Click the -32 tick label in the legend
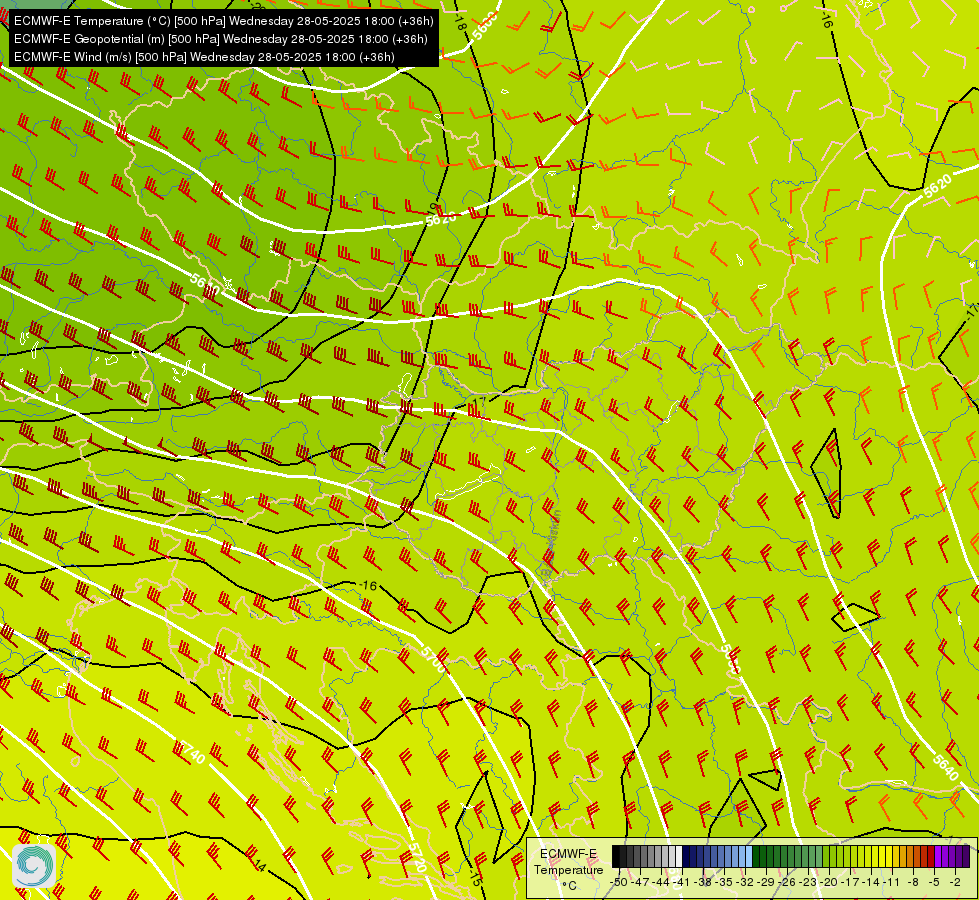979x900 pixels. tap(745, 882)
